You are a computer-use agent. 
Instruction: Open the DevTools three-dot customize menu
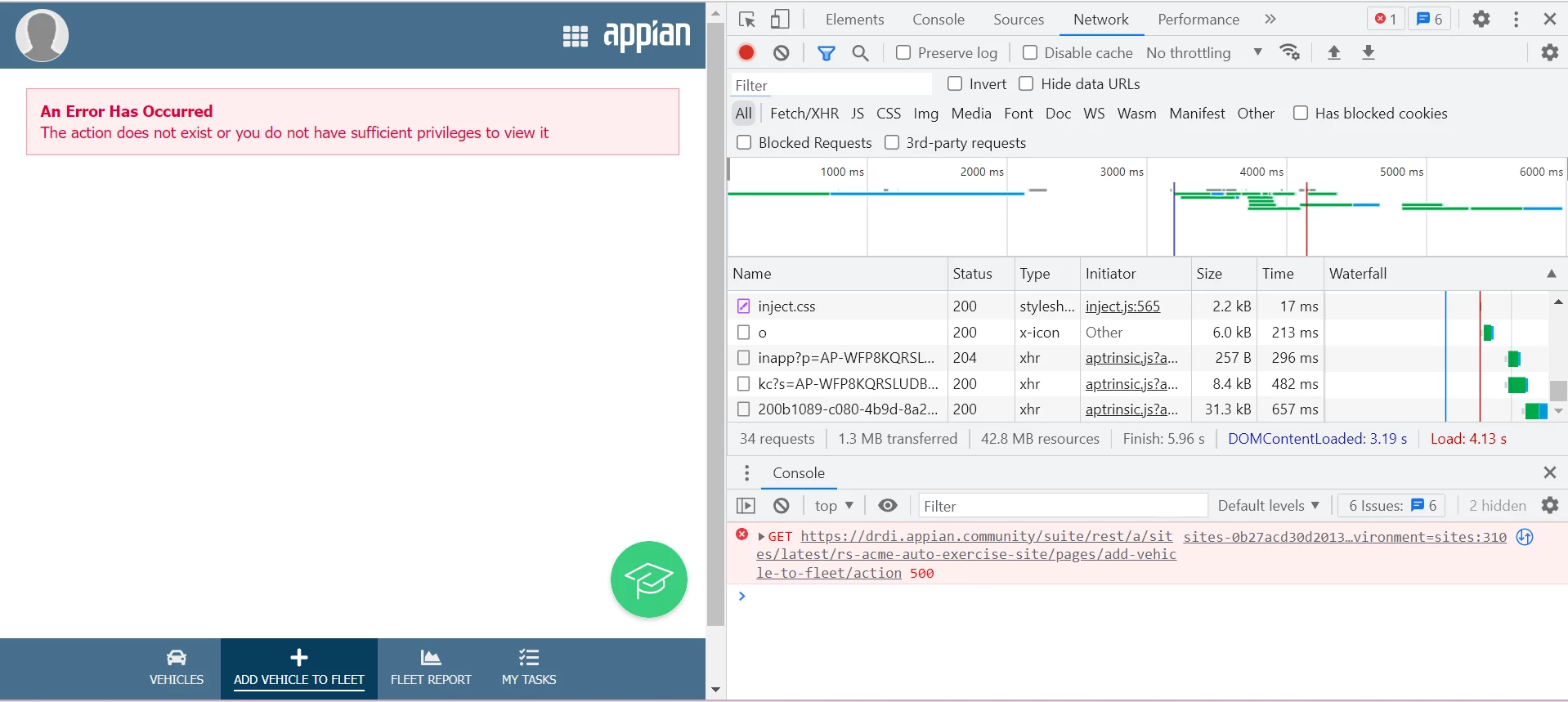coord(1516,19)
